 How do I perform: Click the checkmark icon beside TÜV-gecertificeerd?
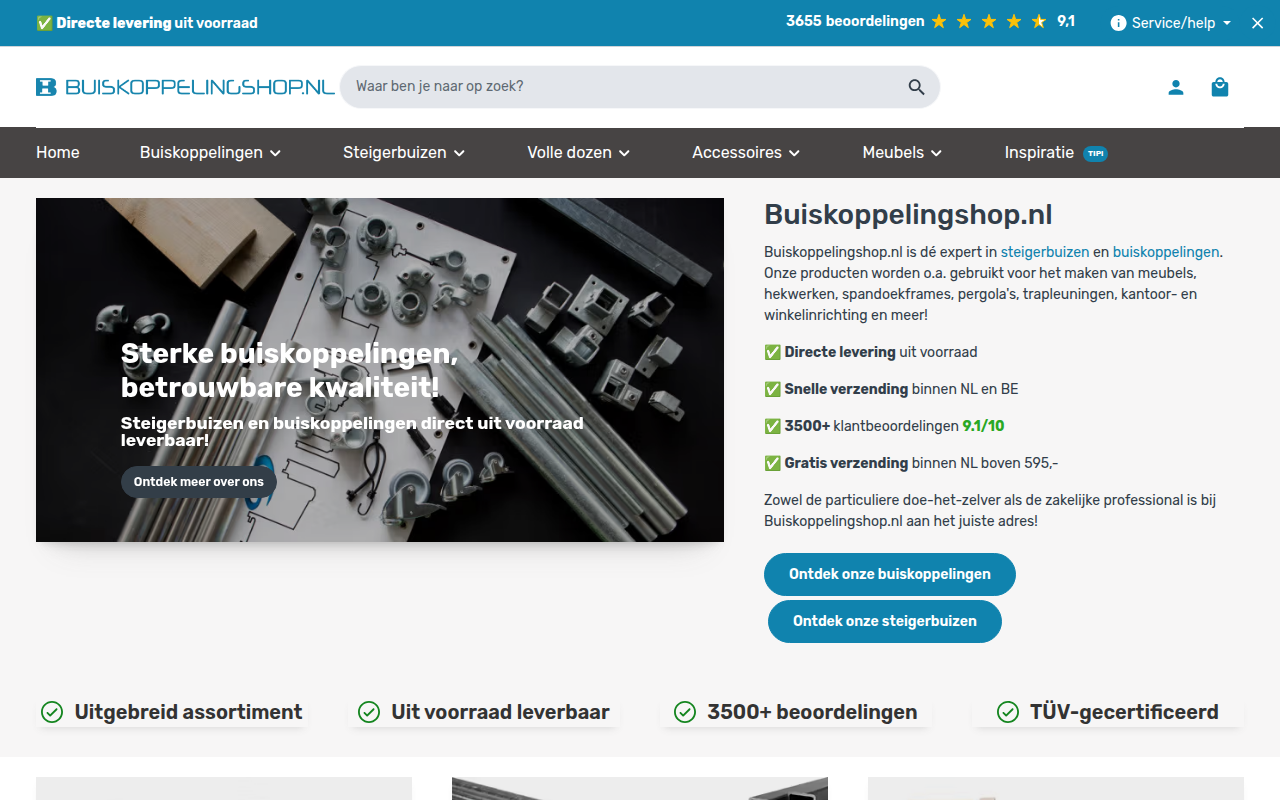click(x=1008, y=712)
